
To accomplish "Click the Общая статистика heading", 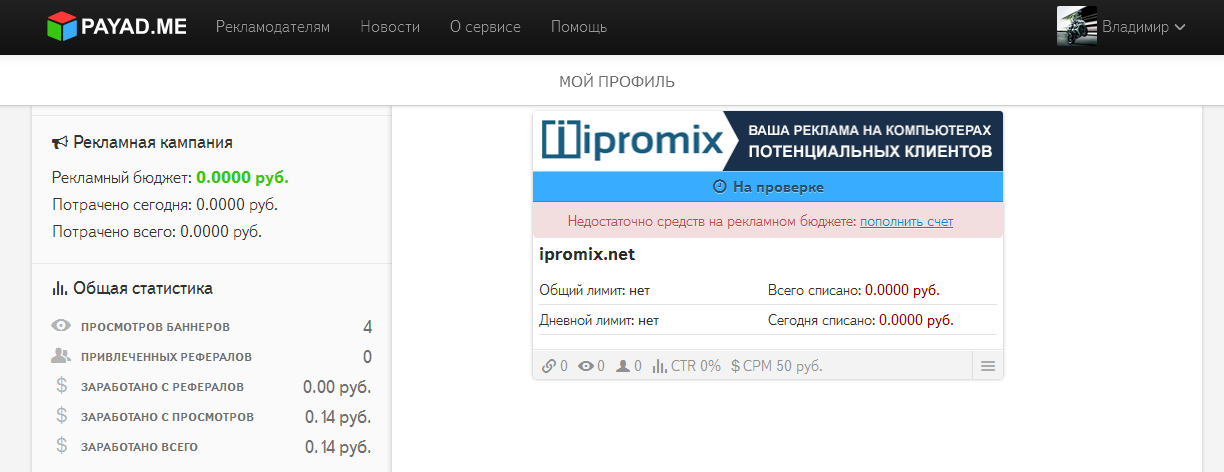I will pyautogui.click(x=143, y=289).
